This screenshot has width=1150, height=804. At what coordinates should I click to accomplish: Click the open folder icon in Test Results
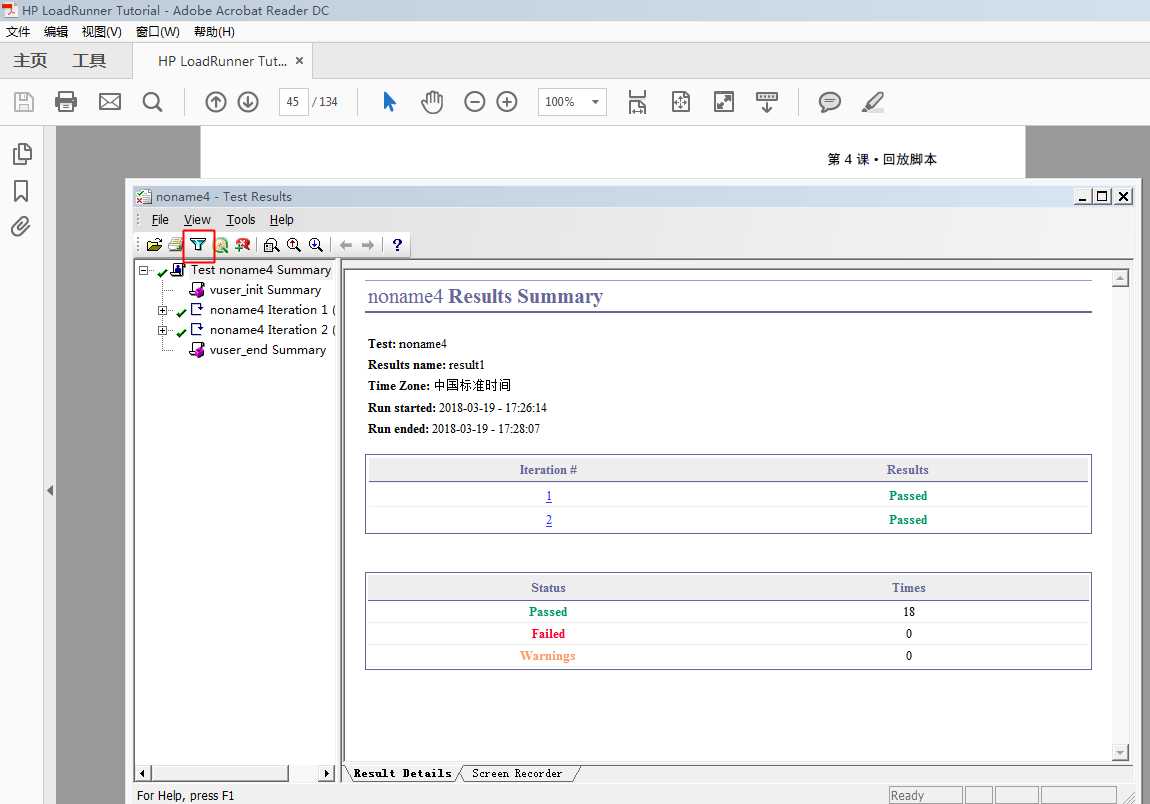154,244
